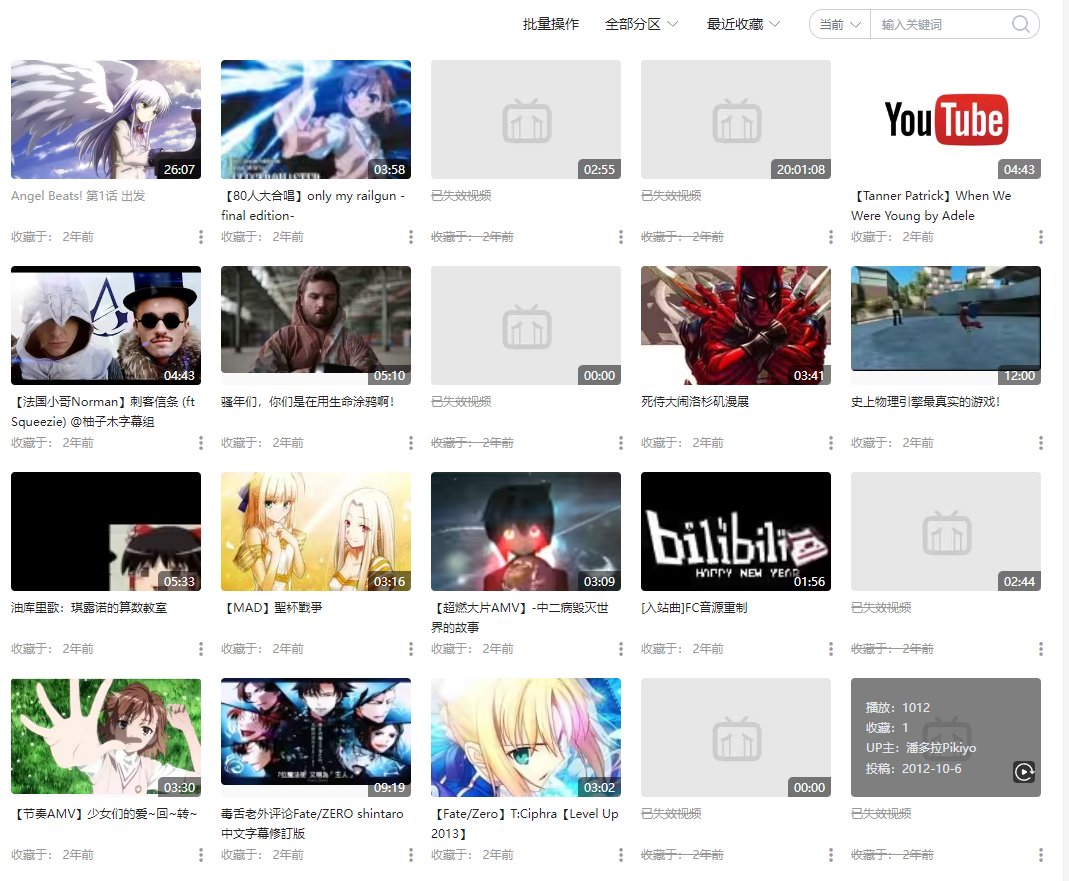The width and height of the screenshot is (1069, 881).
Task: Play the bearded man 05:10 thumbnail
Action: (316, 325)
